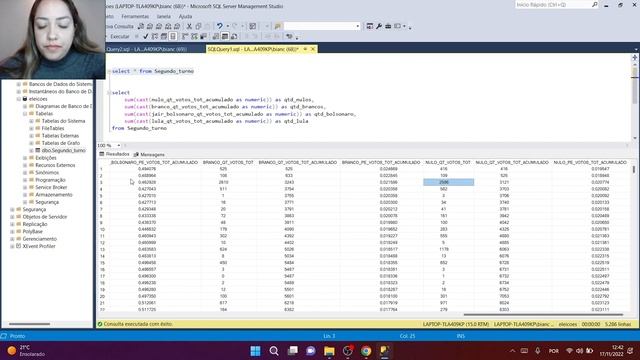
Task: Toggle Include Client Statistics
Action: tap(203, 36)
